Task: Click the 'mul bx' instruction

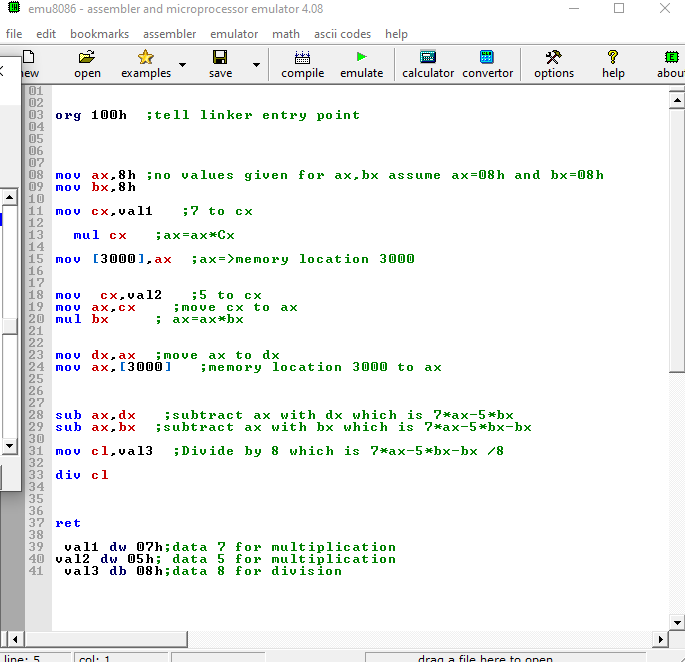Action: pyautogui.click(x=82, y=319)
